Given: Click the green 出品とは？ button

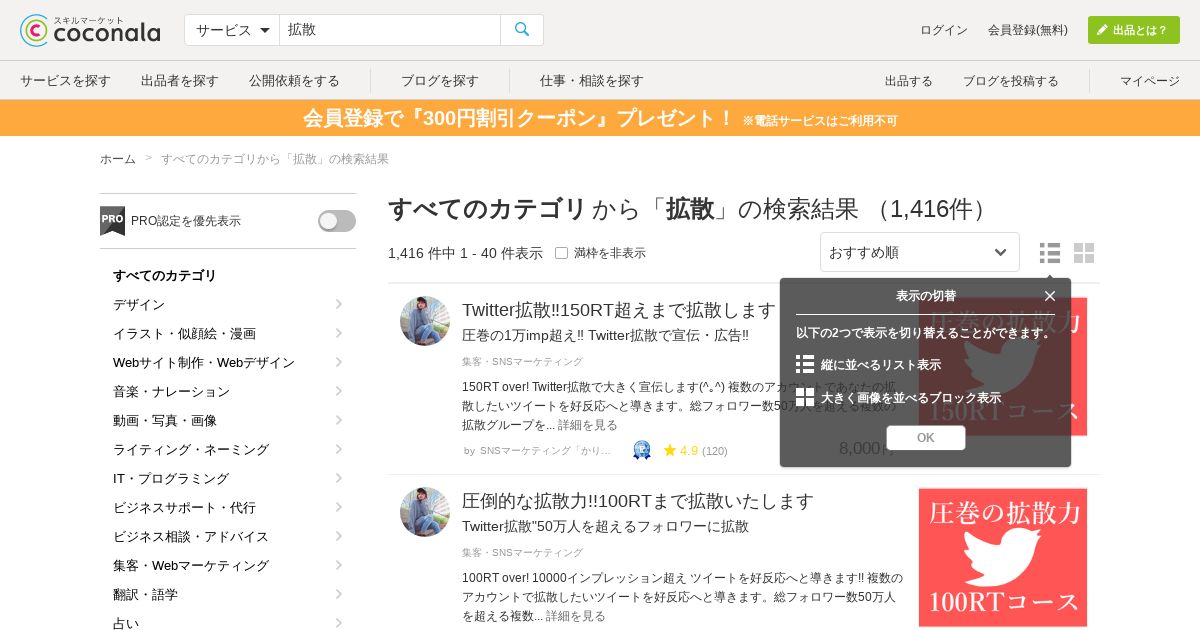Looking at the screenshot, I should click(x=1134, y=30).
